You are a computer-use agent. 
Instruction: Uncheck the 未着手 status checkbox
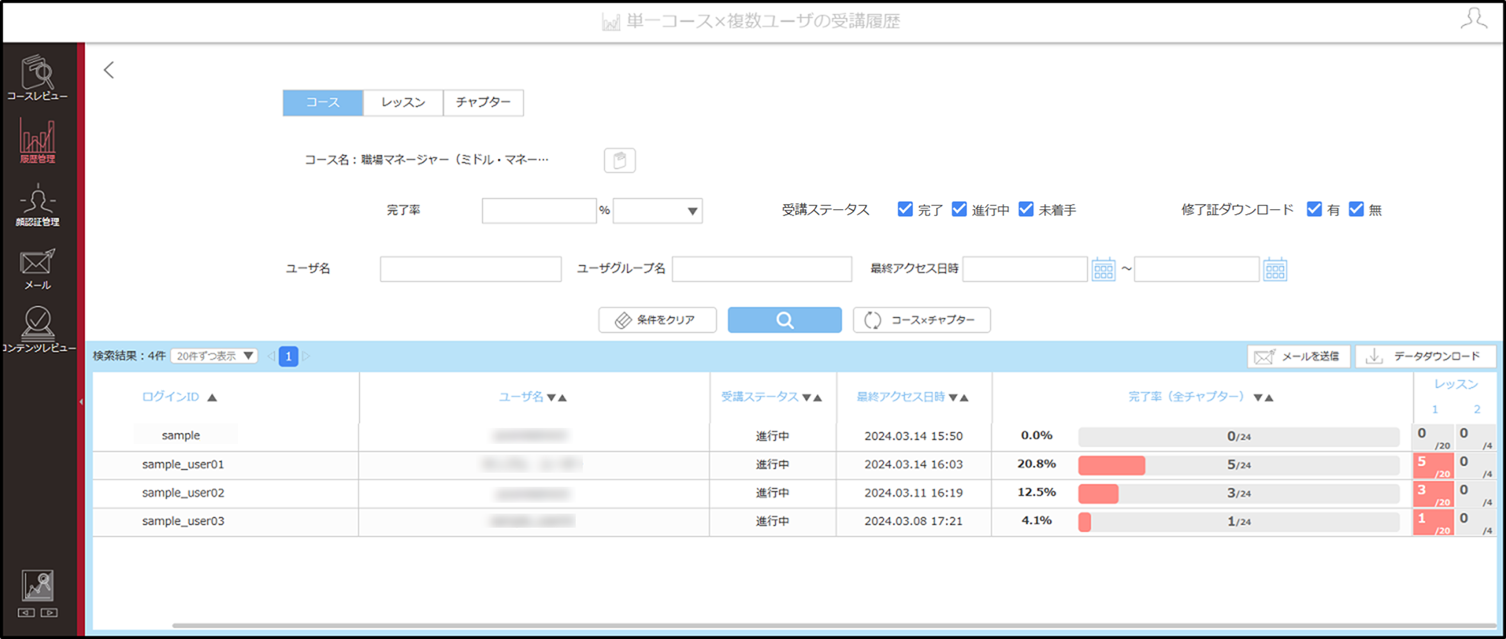pyautogui.click(x=1026, y=209)
